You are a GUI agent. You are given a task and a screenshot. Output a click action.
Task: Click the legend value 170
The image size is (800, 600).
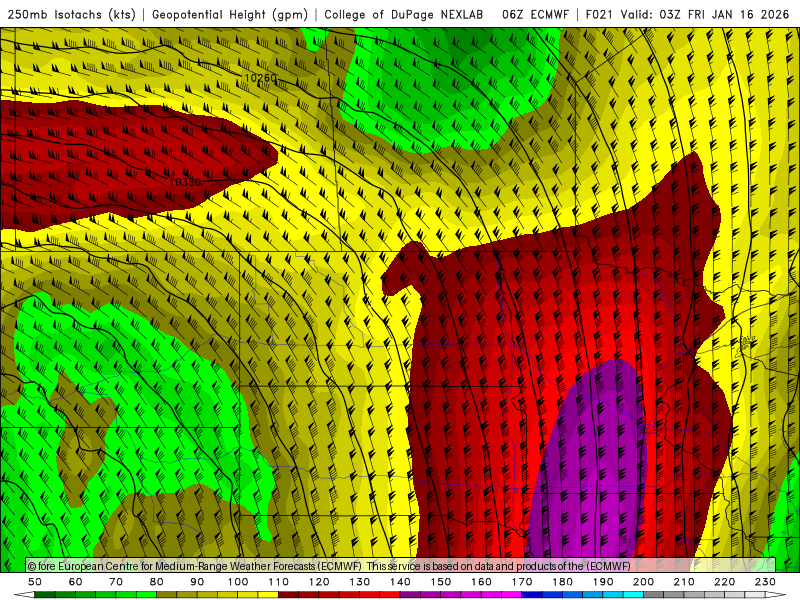[x=522, y=582]
